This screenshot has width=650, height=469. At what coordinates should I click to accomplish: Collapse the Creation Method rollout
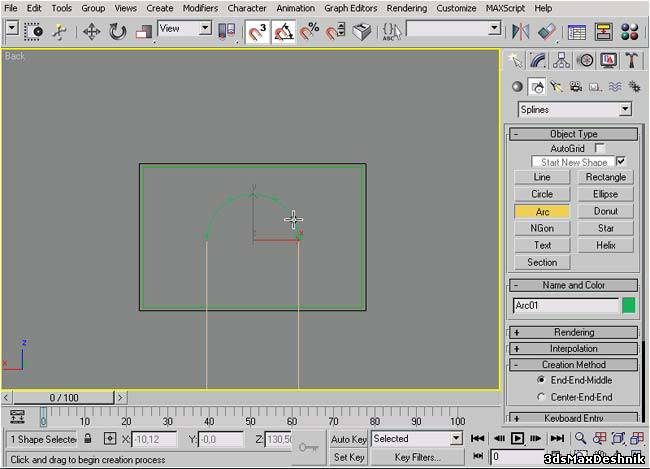coord(573,365)
